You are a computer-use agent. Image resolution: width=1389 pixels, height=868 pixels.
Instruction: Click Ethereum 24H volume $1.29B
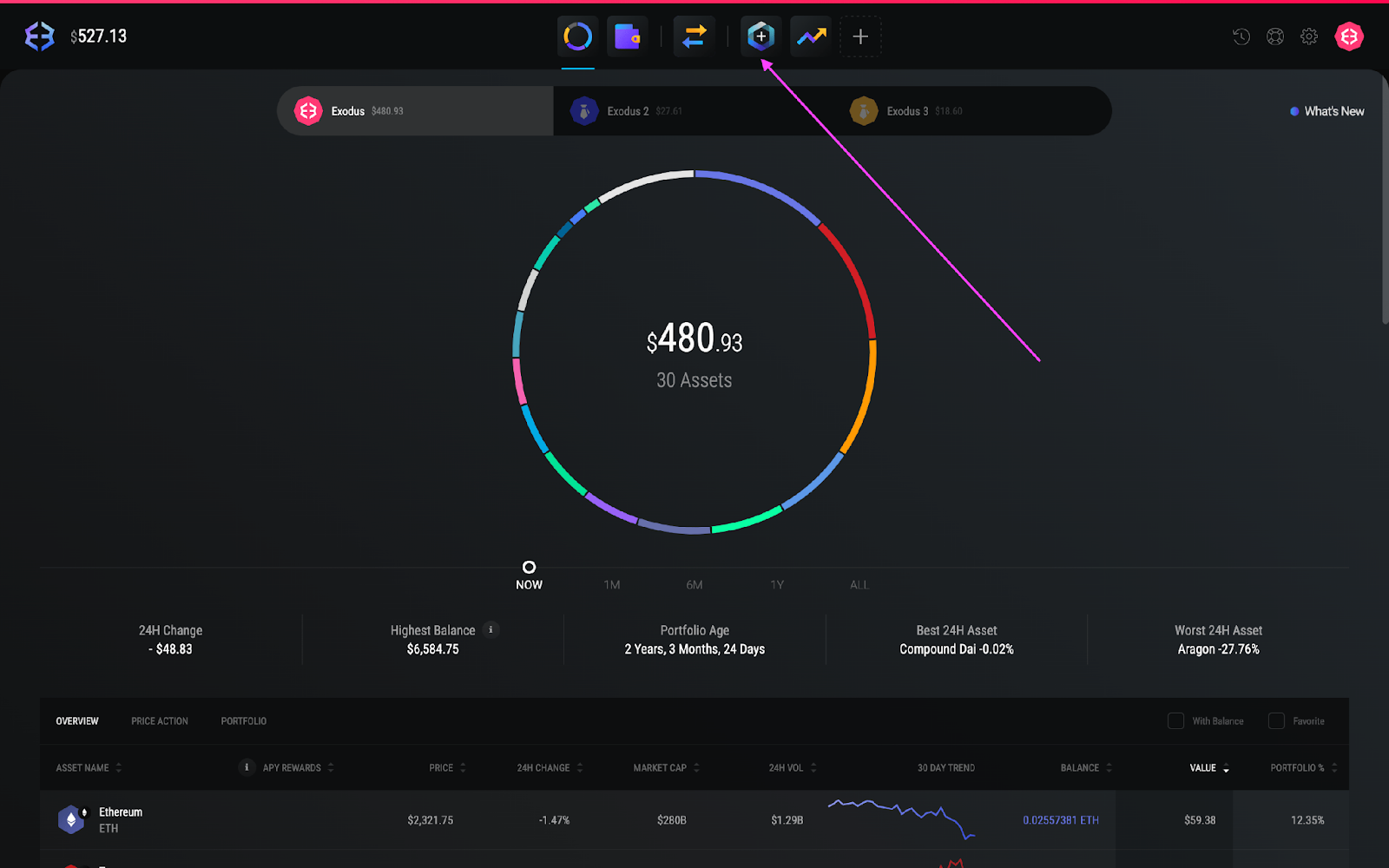(x=787, y=820)
